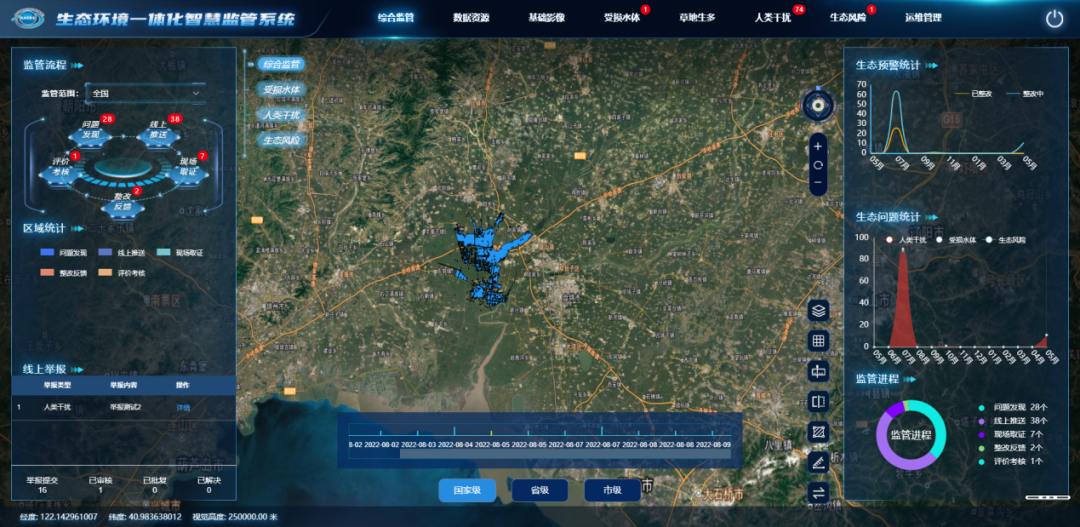Click the 举报测试2 report content cell

point(125,408)
